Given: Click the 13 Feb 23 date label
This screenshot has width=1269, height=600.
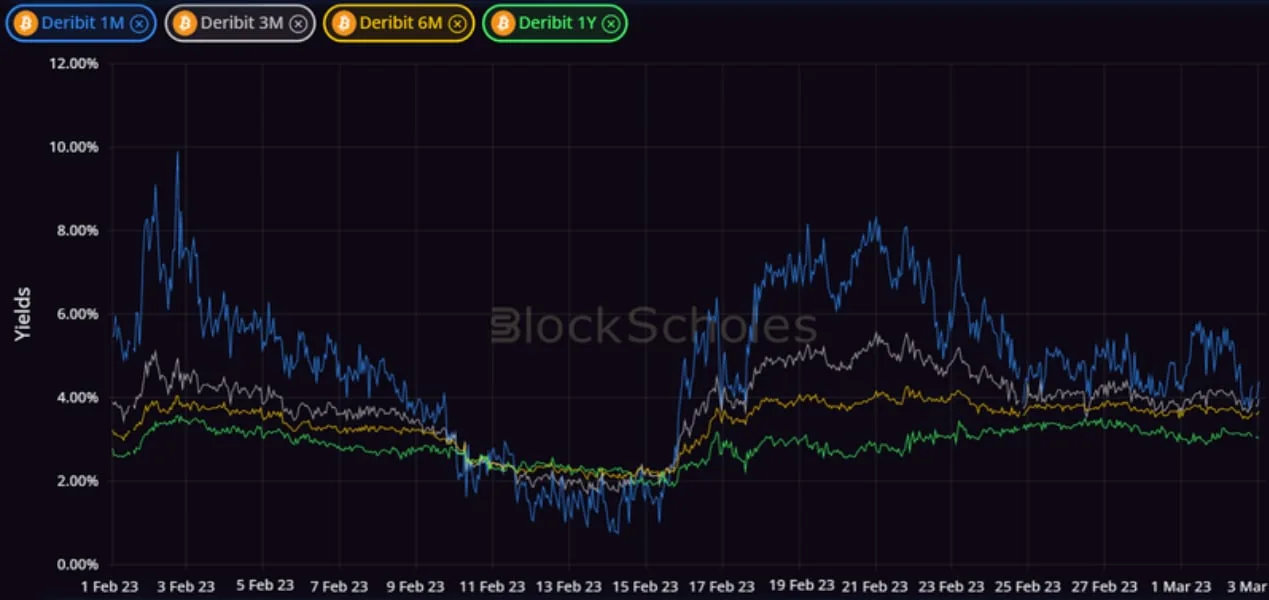Looking at the screenshot, I should pyautogui.click(x=569, y=587).
